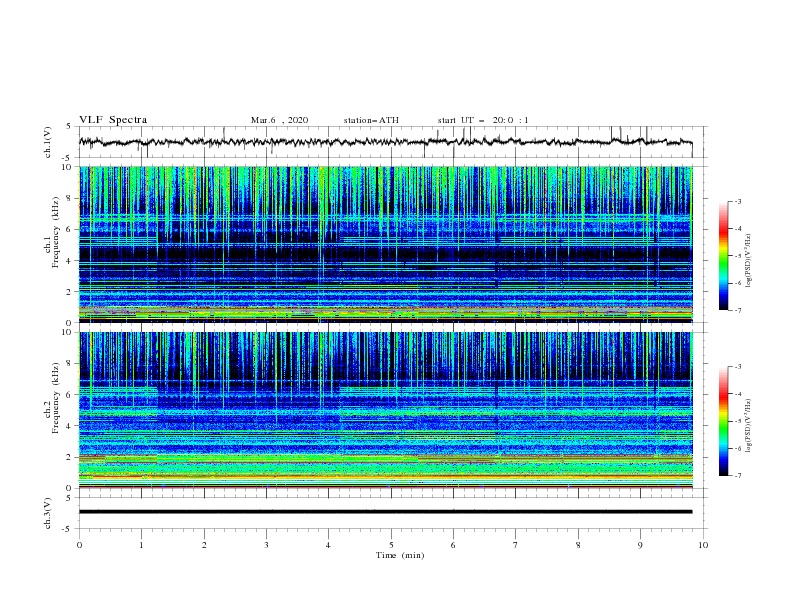The height and width of the screenshot is (612, 792).
Task: Click the ch.1 PSD color scale bar
Action: click(724, 256)
